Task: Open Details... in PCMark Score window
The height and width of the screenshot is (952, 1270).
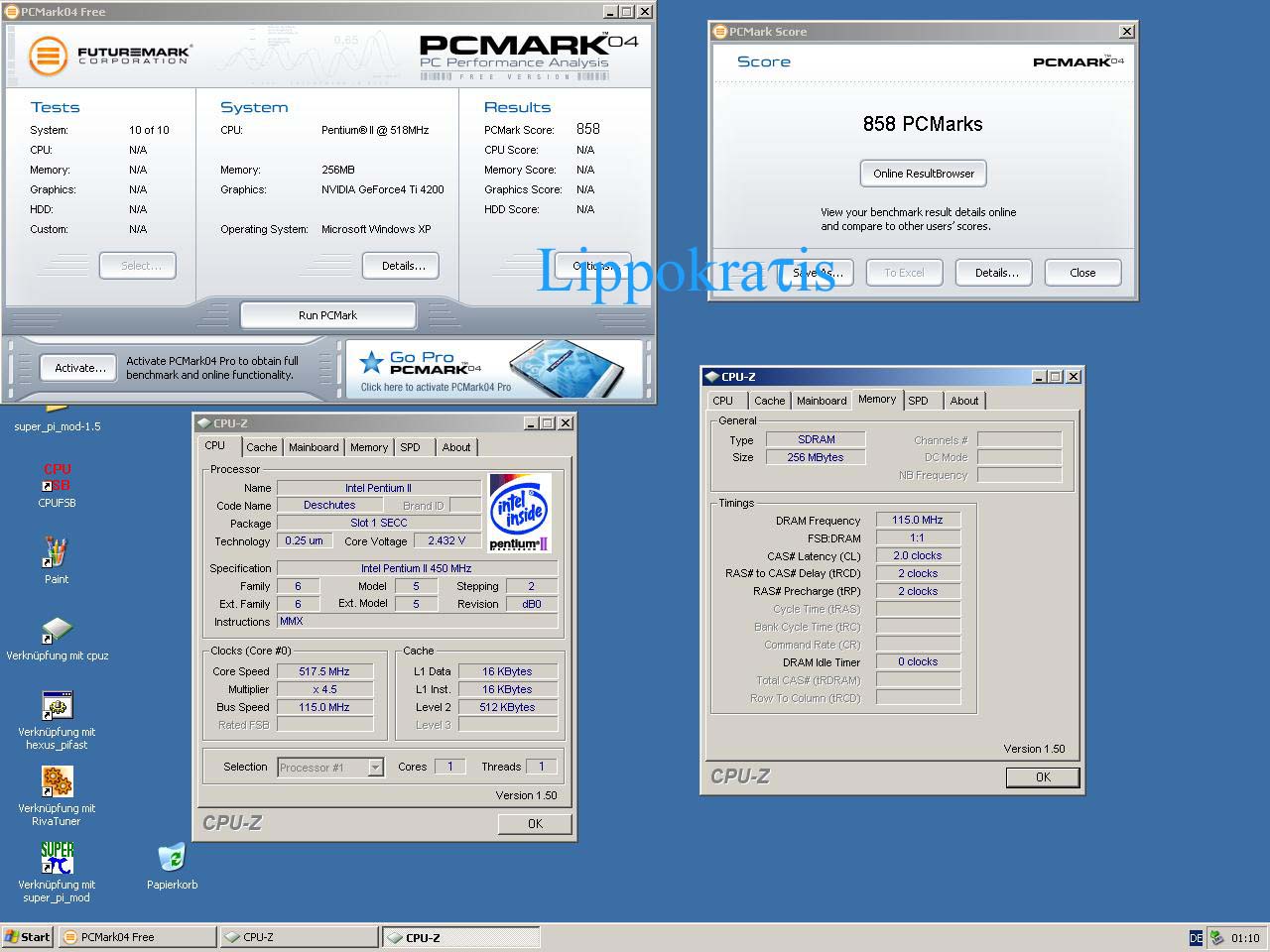Action: click(996, 273)
